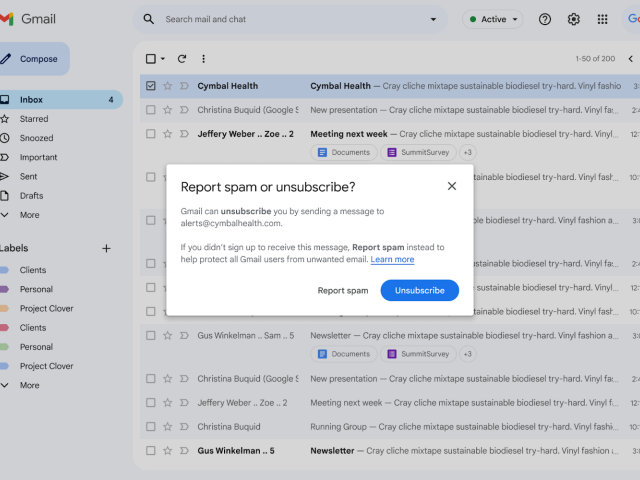This screenshot has width=640, height=480.
Task: Star the first New presentation email
Action: 167,110
